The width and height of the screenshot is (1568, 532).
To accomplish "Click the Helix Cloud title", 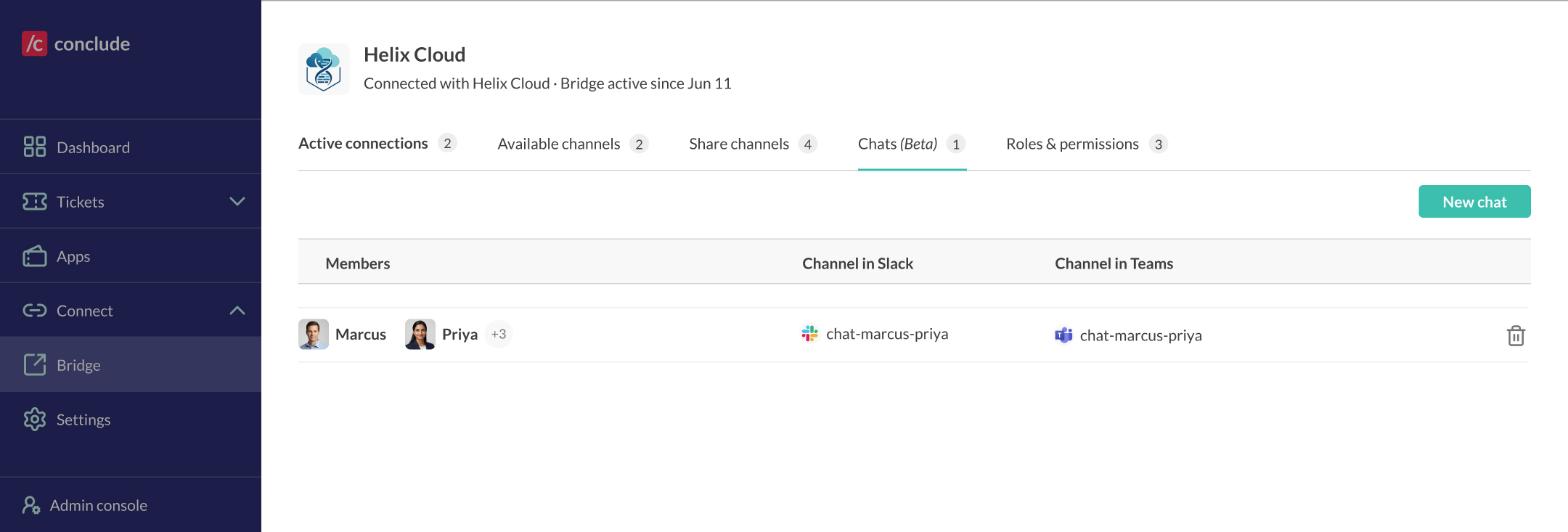I will click(x=415, y=54).
